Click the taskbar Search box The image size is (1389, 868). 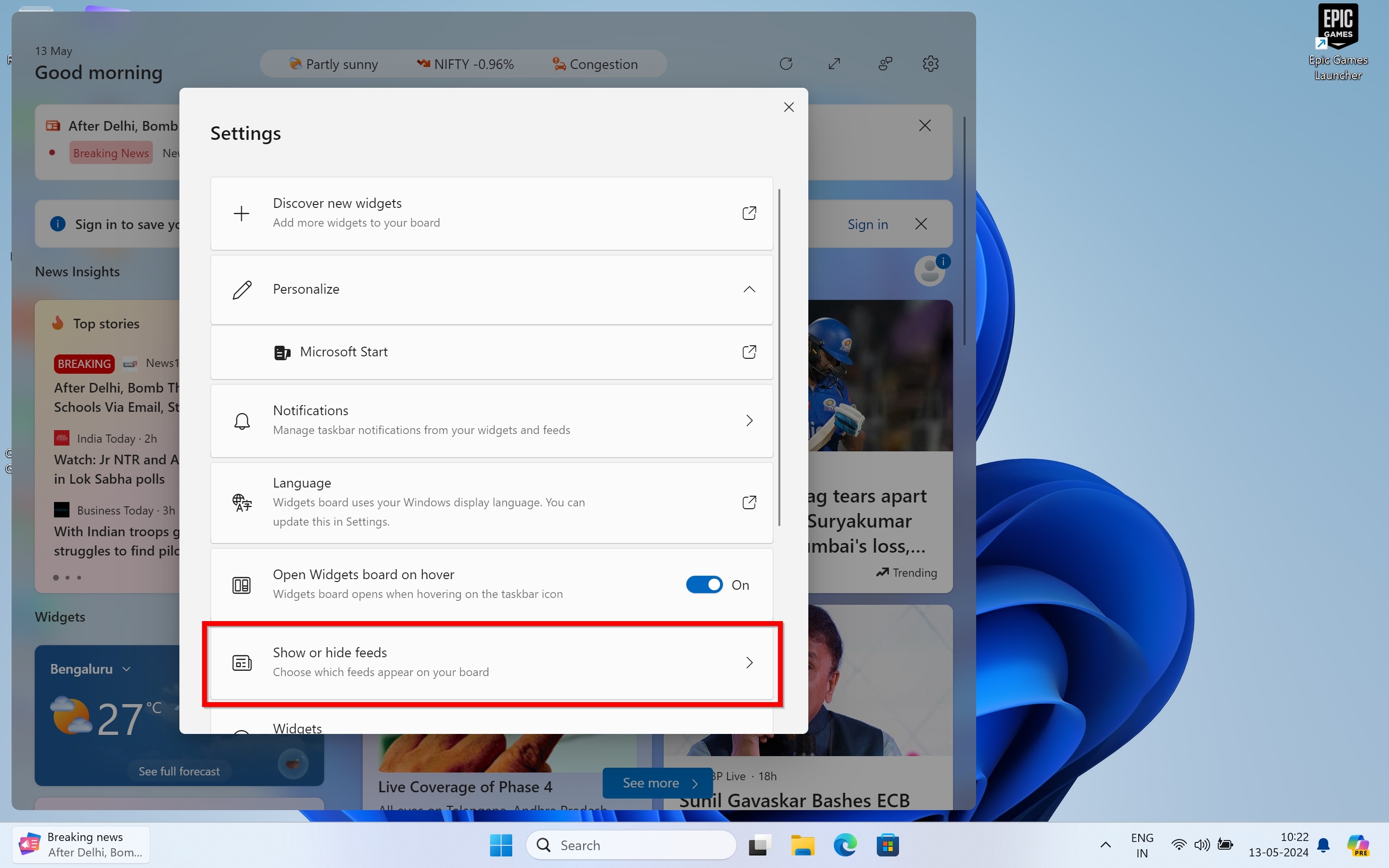(x=631, y=845)
